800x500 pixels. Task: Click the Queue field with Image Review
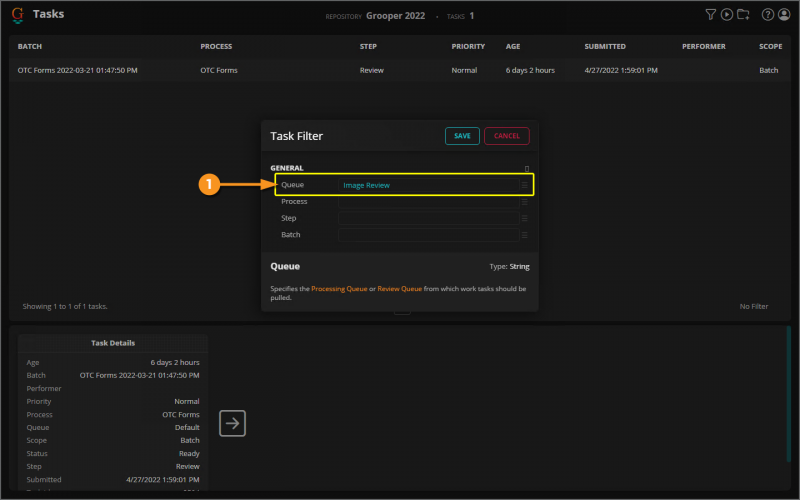428,185
